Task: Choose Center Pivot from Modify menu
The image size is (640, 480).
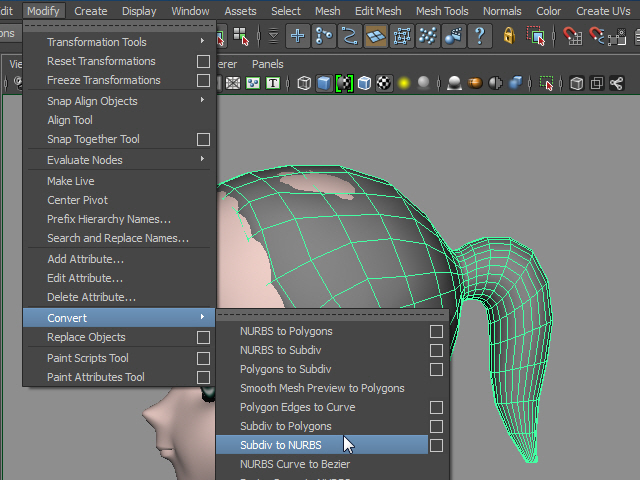Action: coord(78,200)
